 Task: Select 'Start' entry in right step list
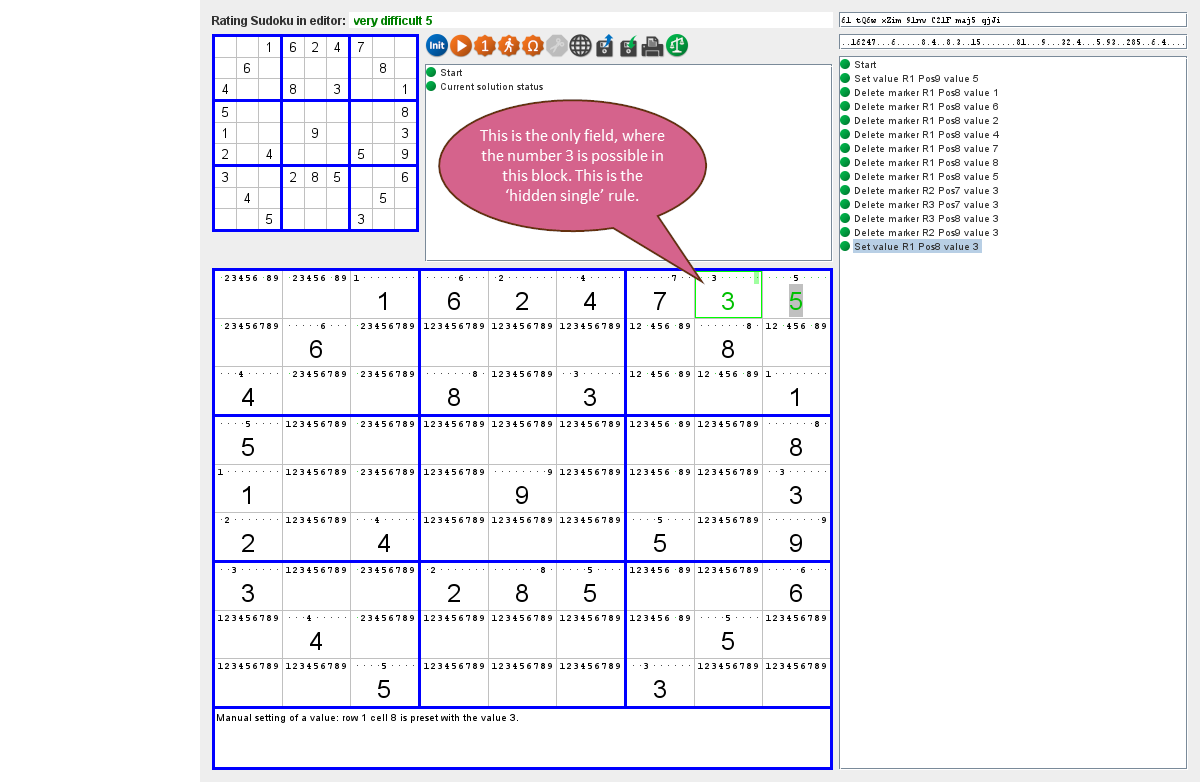[x=858, y=64]
